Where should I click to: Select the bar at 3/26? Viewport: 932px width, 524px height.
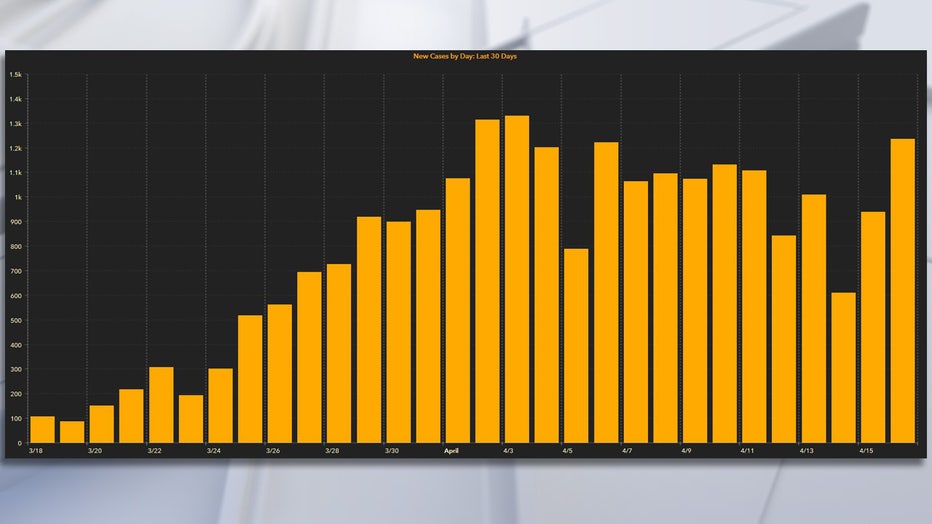pos(279,374)
